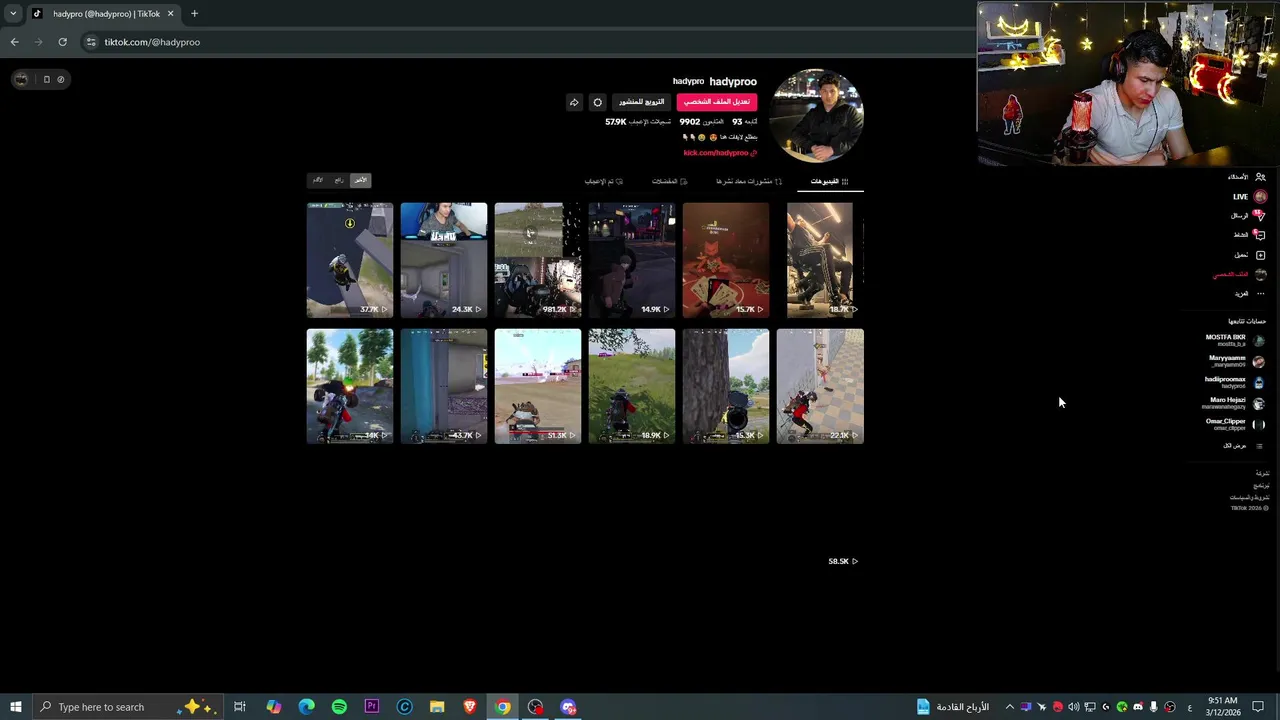This screenshot has height=720, width=1280.
Task: Click the Windows Start button
Action: (x=15, y=707)
